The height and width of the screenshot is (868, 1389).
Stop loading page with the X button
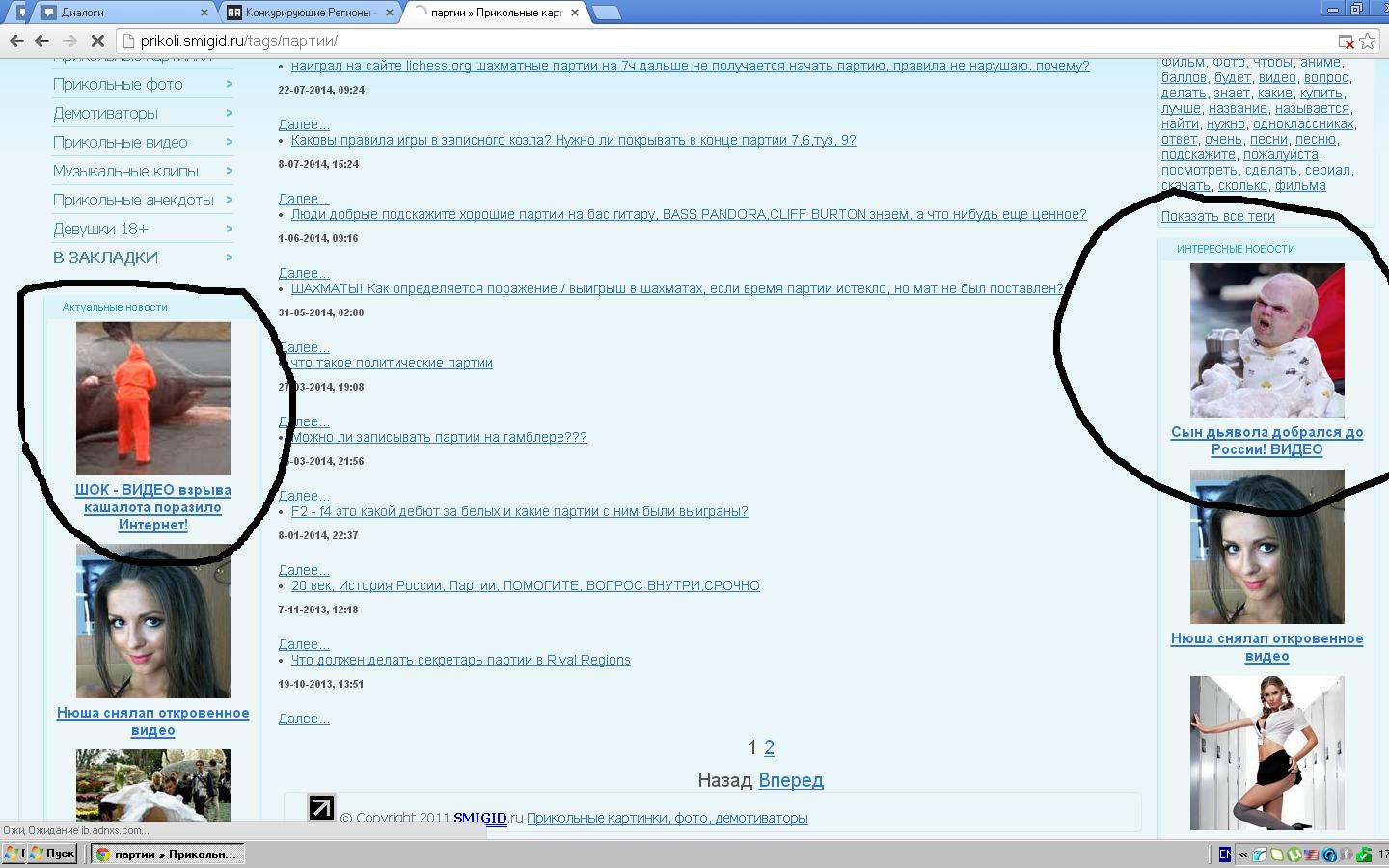tap(97, 41)
